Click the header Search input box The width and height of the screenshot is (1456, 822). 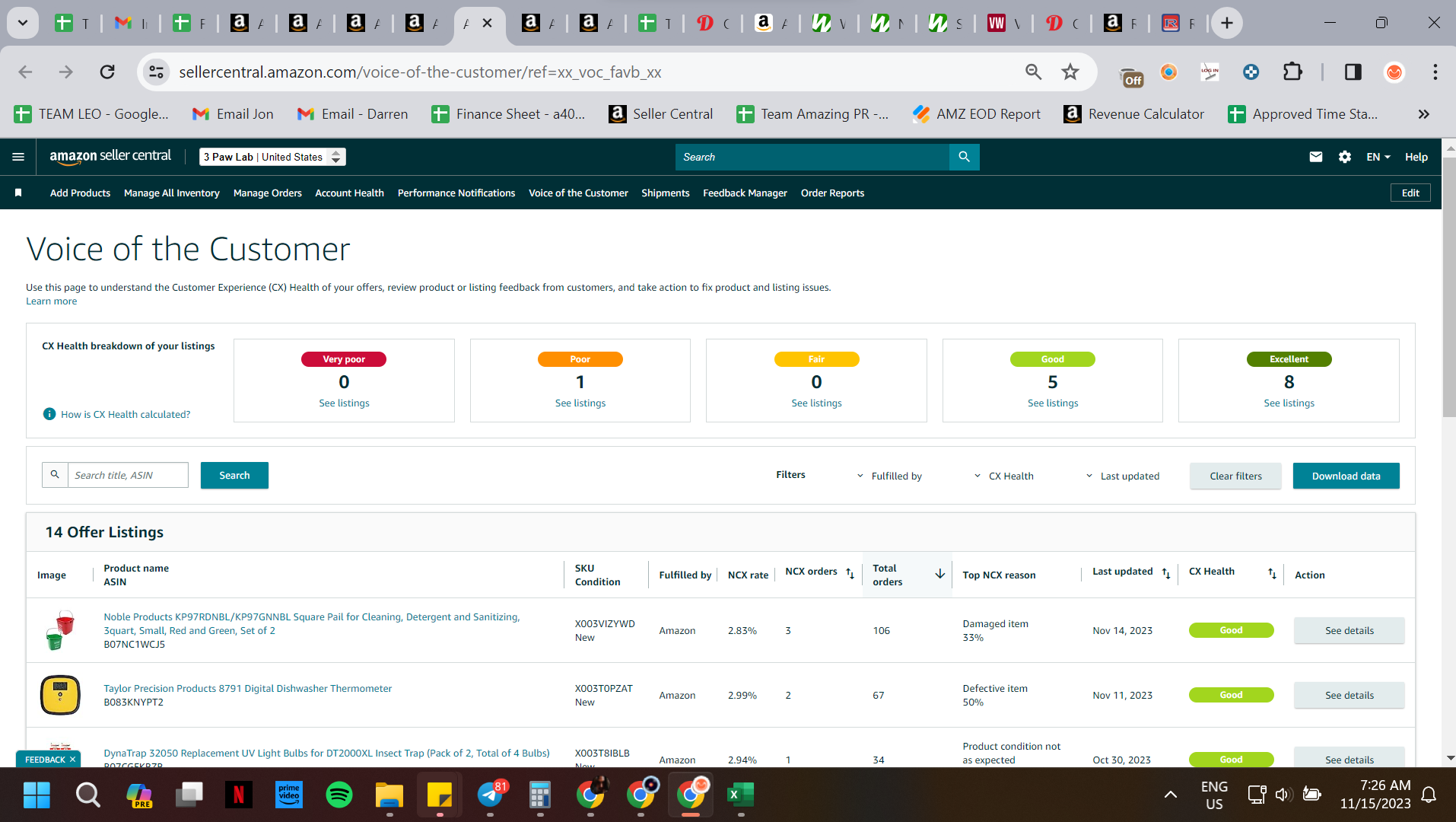812,157
